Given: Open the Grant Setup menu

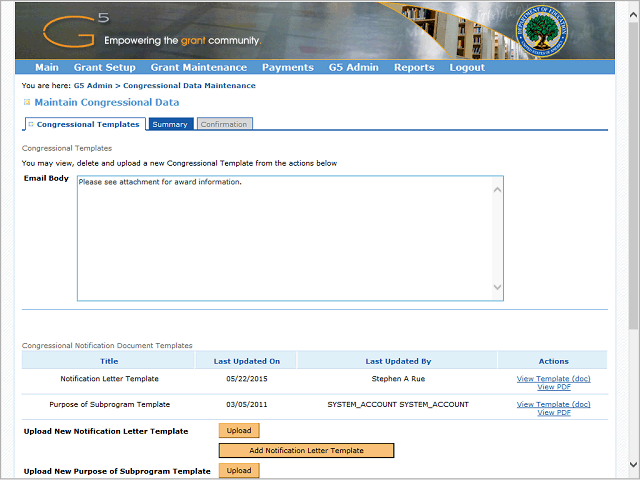Looking at the screenshot, I should pos(104,67).
